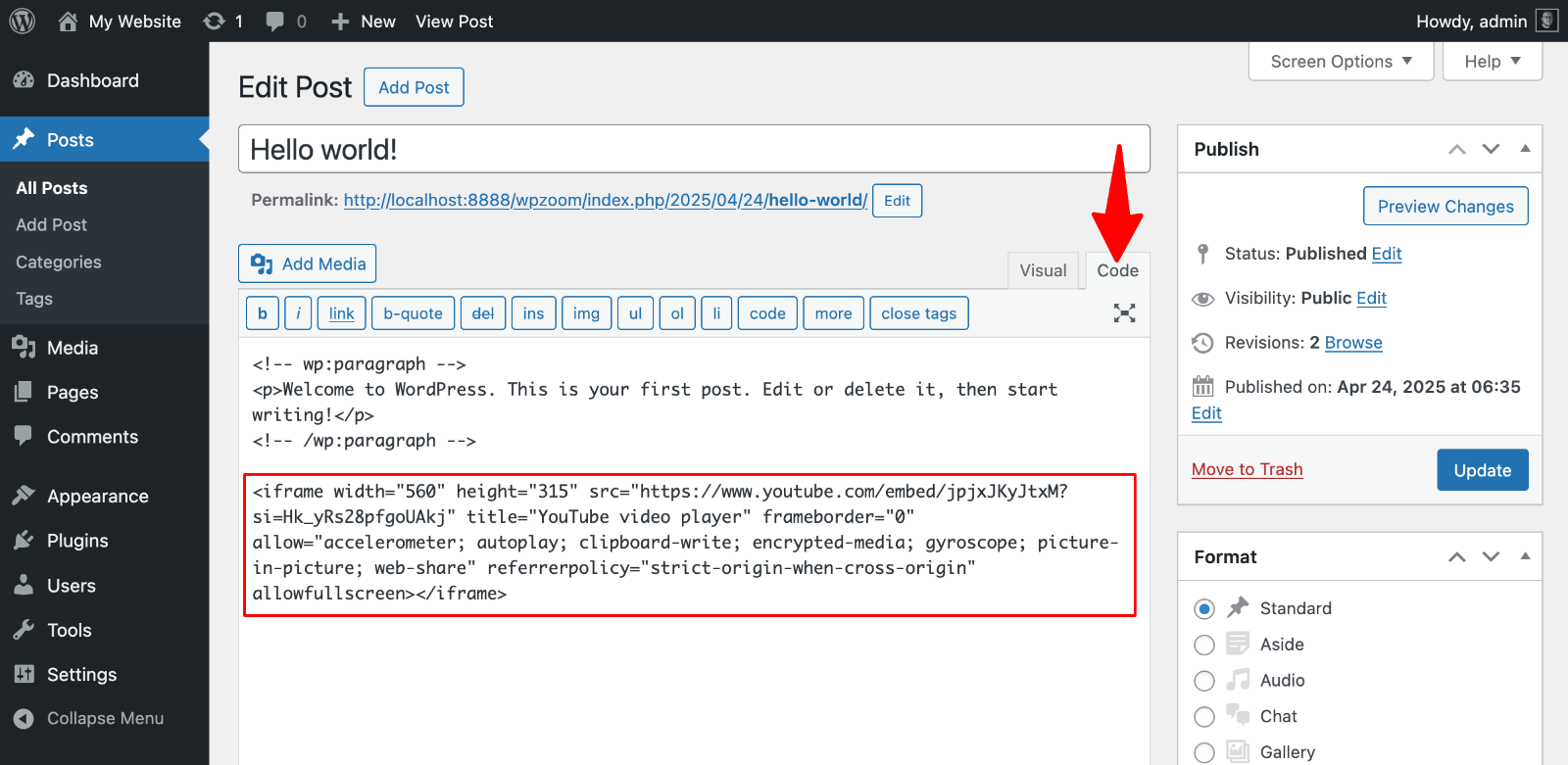The height and width of the screenshot is (765, 1568).
Task: Collapse the Publish panel
Action: click(x=1525, y=149)
